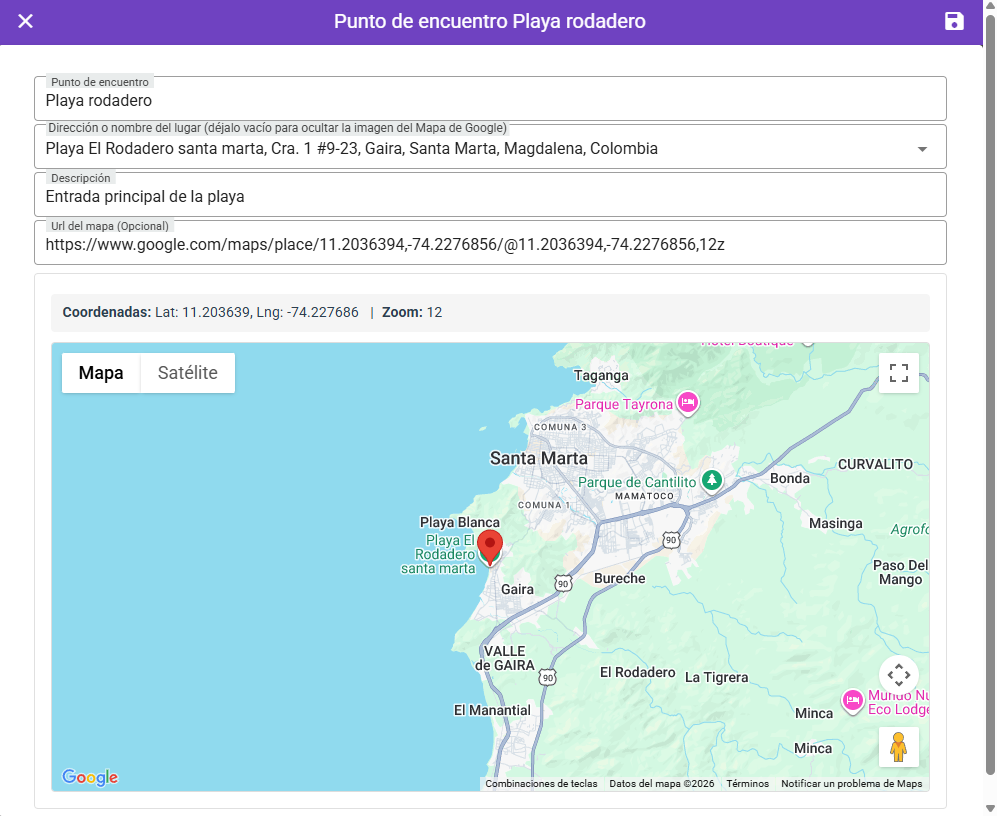
Task: Click the Parque Tayrona text label
Action: click(x=624, y=405)
